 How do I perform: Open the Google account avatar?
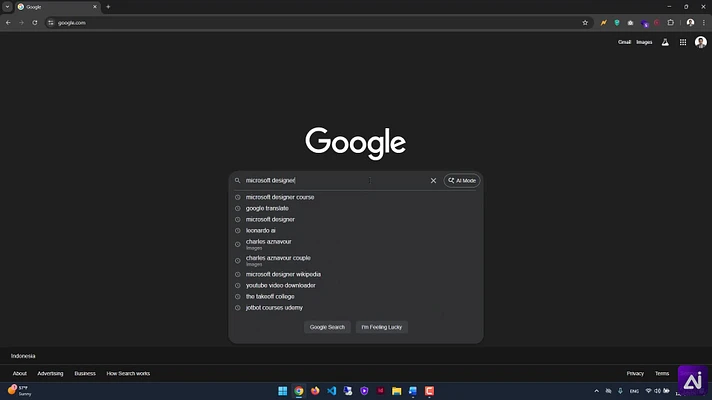(701, 42)
